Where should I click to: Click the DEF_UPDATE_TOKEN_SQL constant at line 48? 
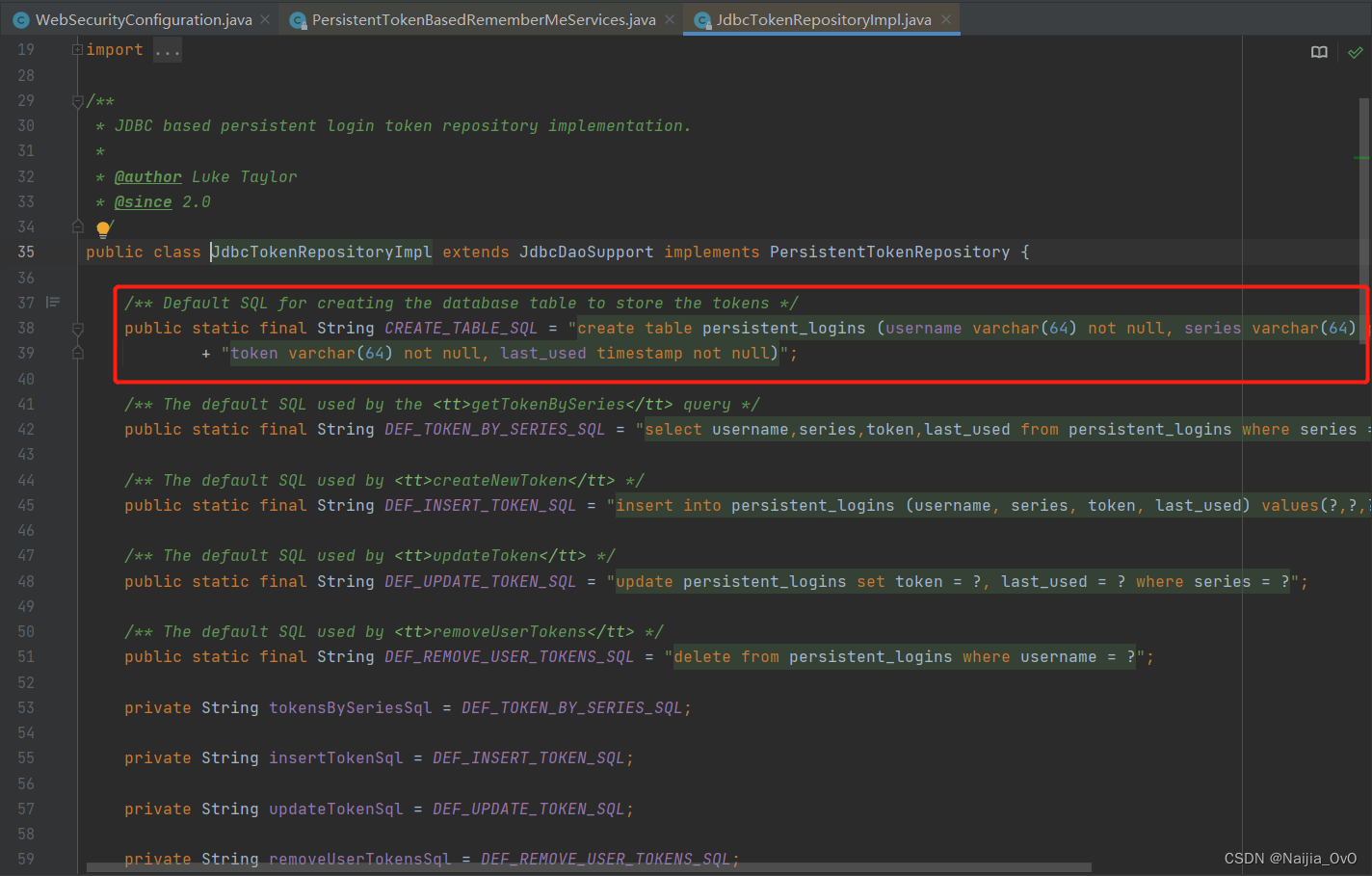[x=480, y=581]
